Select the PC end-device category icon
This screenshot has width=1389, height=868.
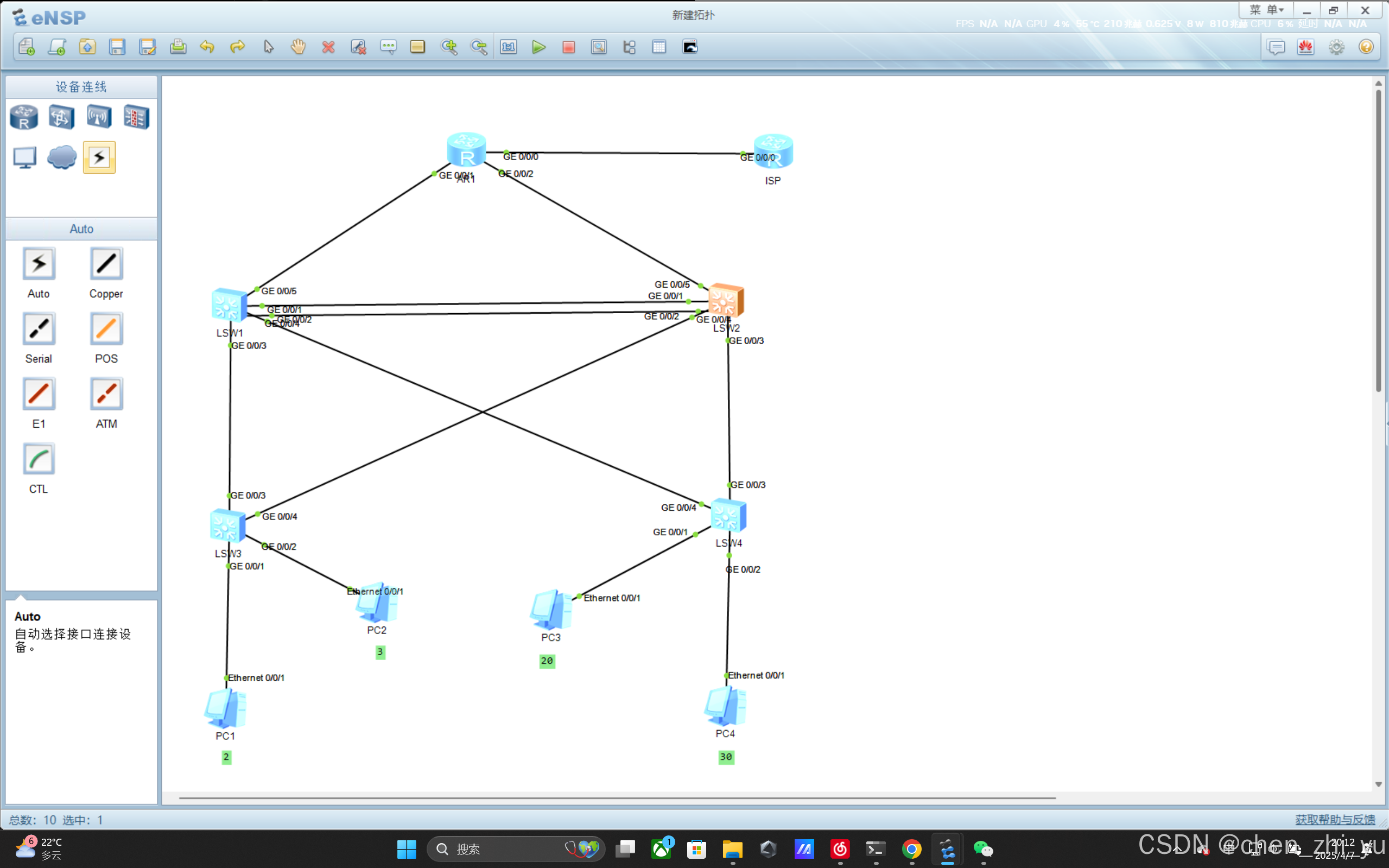24,157
